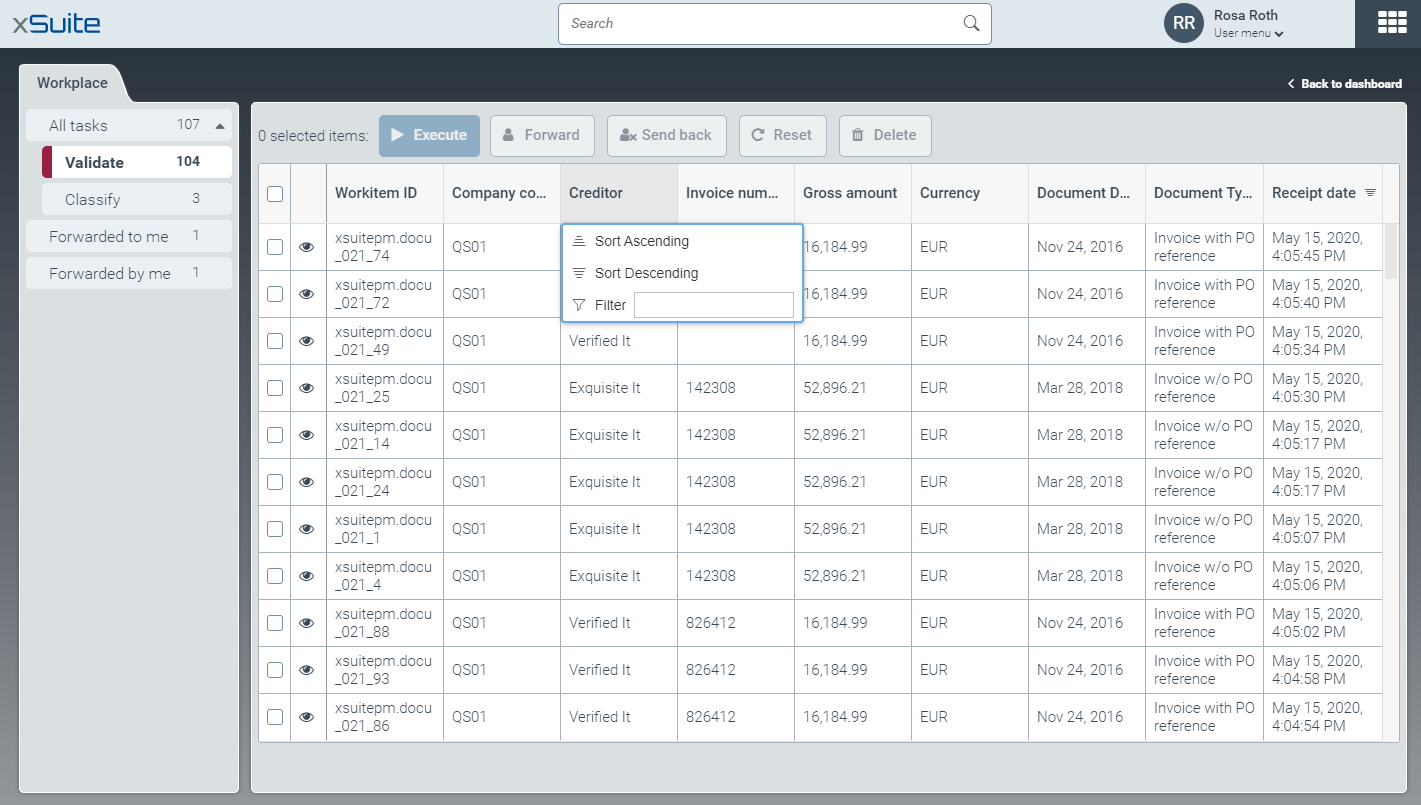The image size is (1421, 805).
Task: Click eye icon for xsuitepm.docu_021_25
Action: coord(307,388)
